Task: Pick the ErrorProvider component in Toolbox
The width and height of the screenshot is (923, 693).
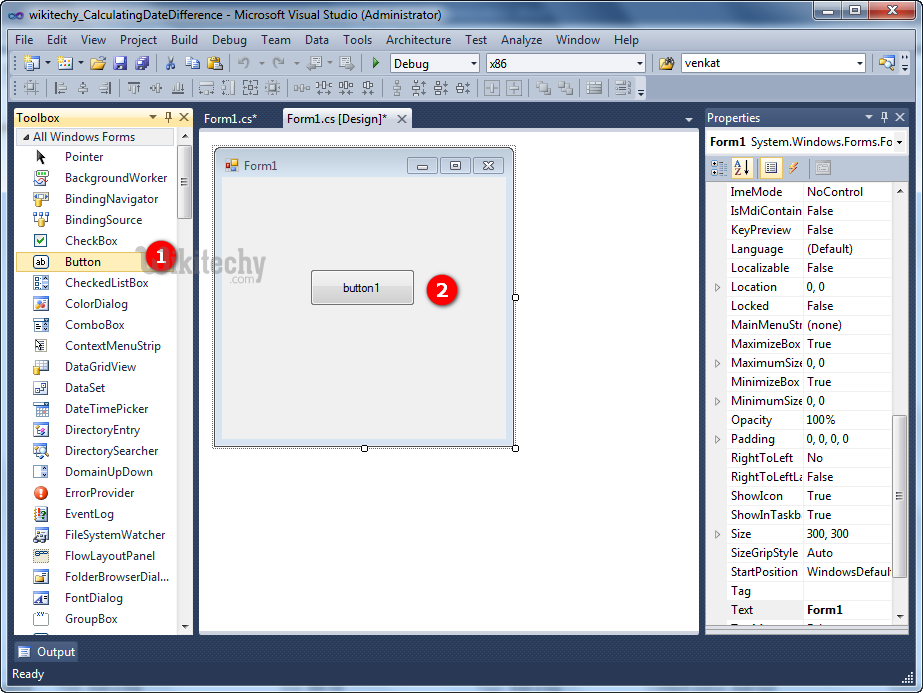Action: 99,493
